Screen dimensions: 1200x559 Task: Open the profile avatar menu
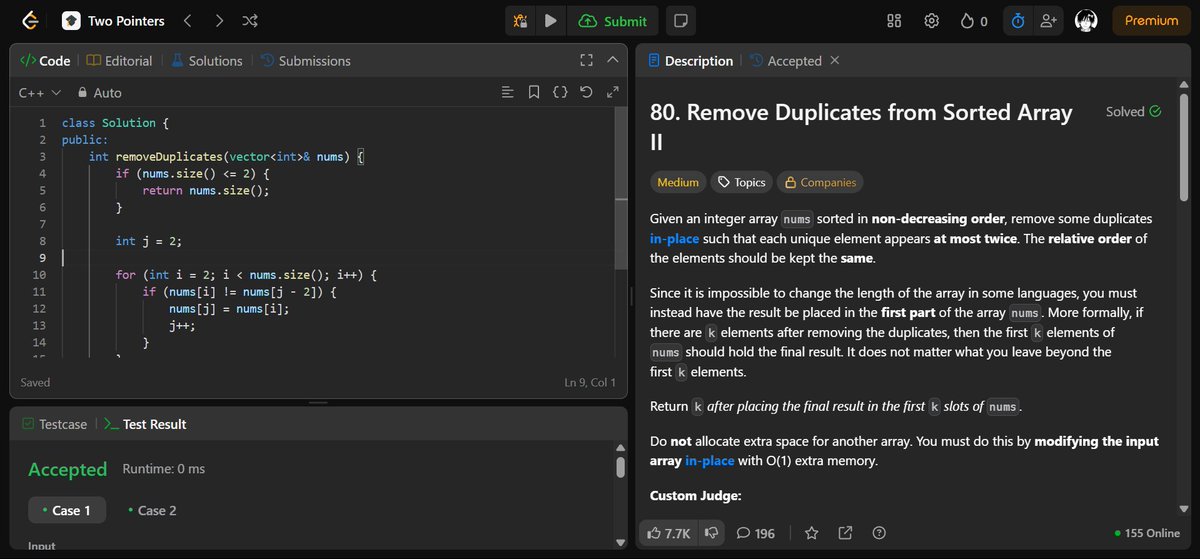pos(1087,21)
